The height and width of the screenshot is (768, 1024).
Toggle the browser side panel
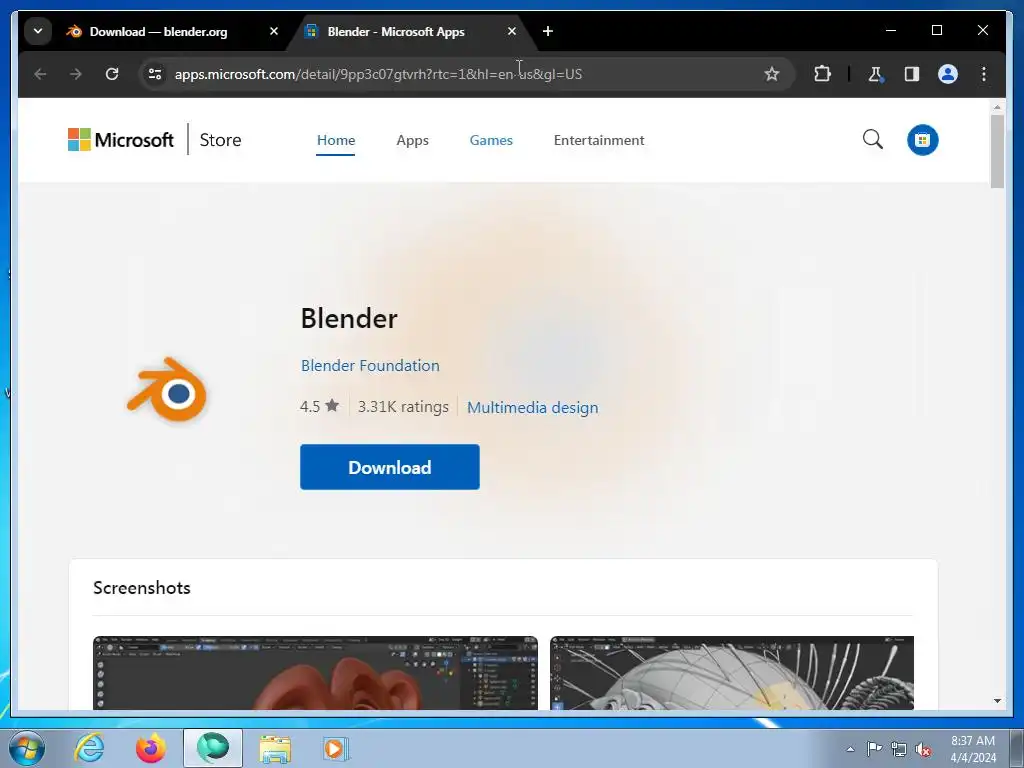(x=912, y=74)
